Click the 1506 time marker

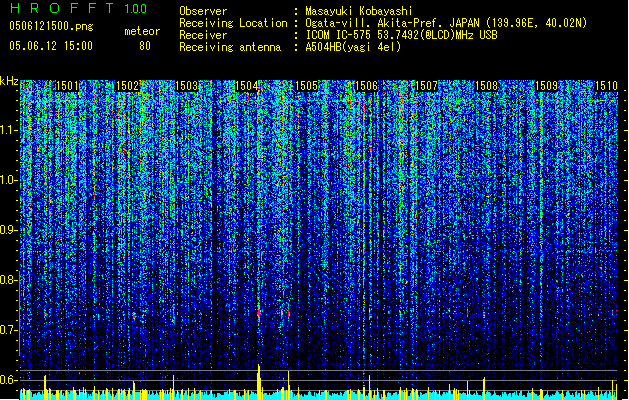pyautogui.click(x=367, y=86)
